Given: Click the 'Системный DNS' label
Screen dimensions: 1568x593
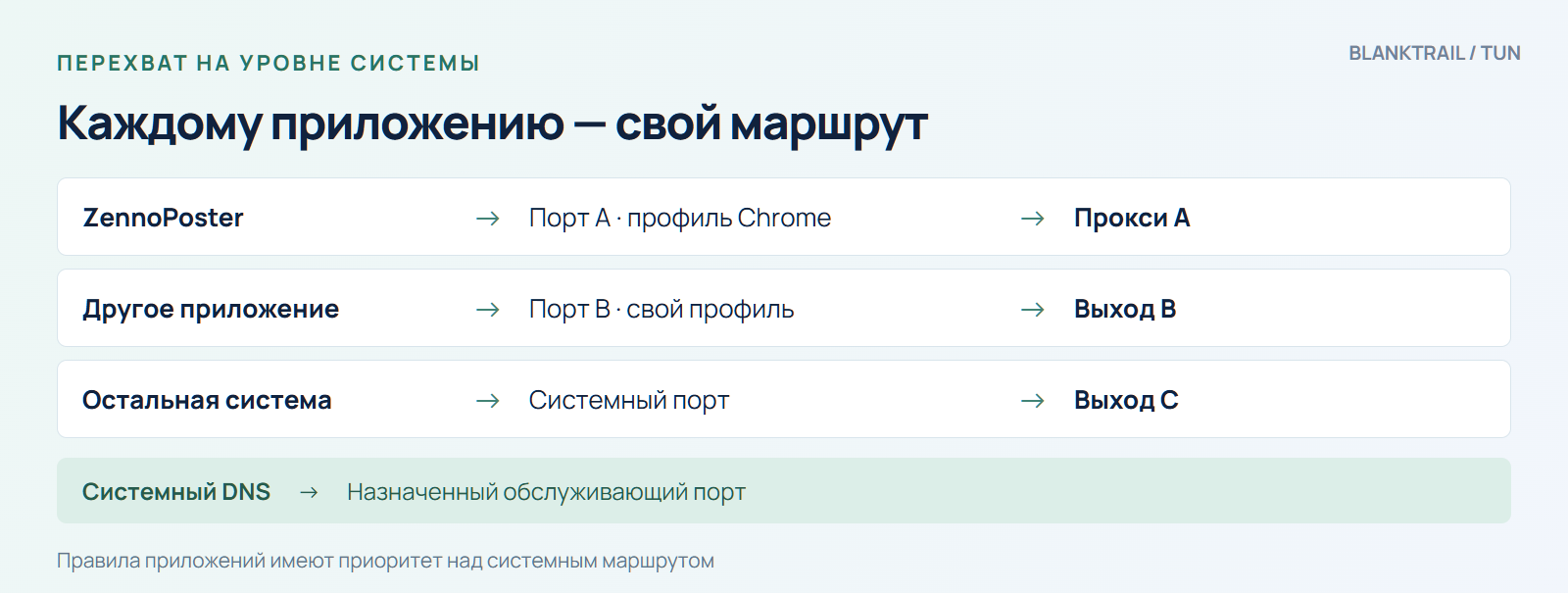Looking at the screenshot, I should click(176, 492).
